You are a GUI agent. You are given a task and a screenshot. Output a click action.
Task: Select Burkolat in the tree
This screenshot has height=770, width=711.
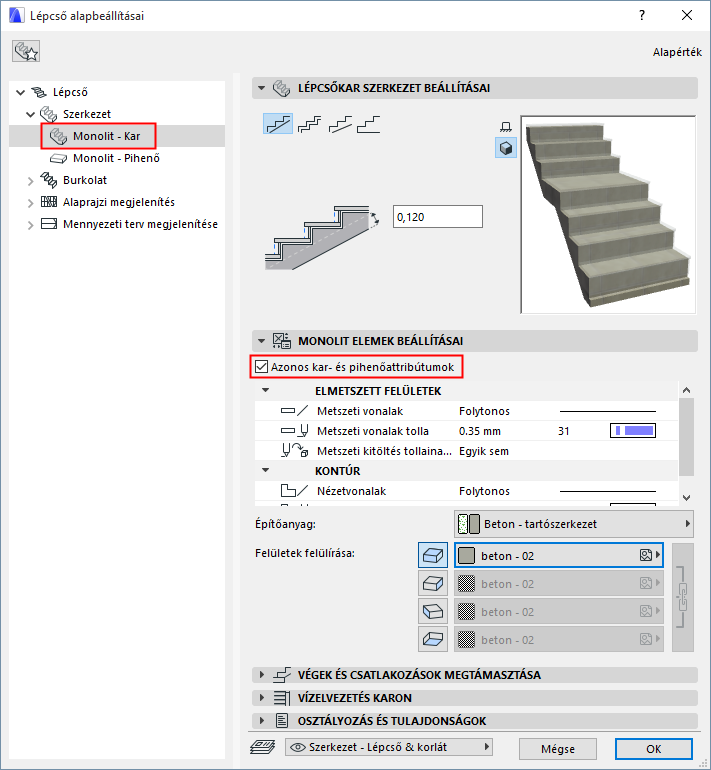click(x=84, y=180)
